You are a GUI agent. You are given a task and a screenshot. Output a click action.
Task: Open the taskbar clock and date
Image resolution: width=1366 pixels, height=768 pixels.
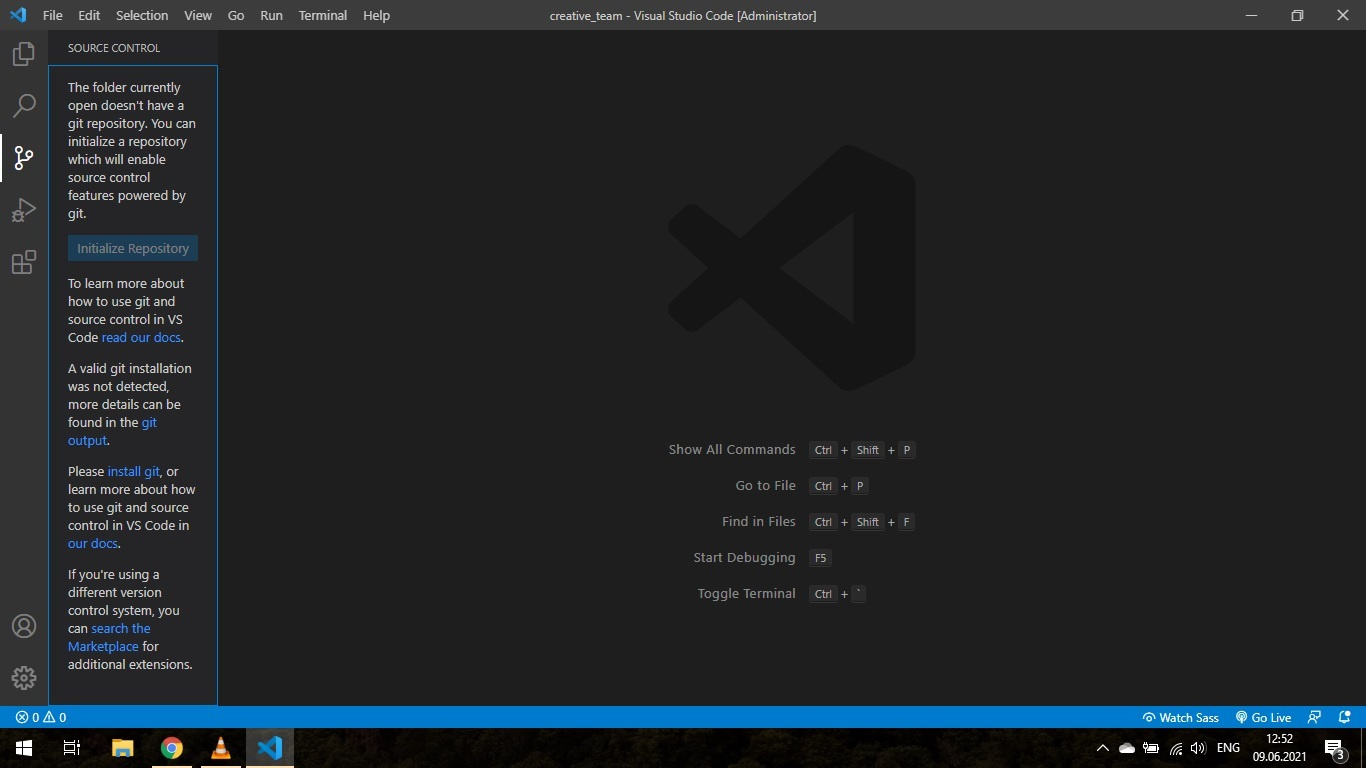pyautogui.click(x=1279, y=748)
